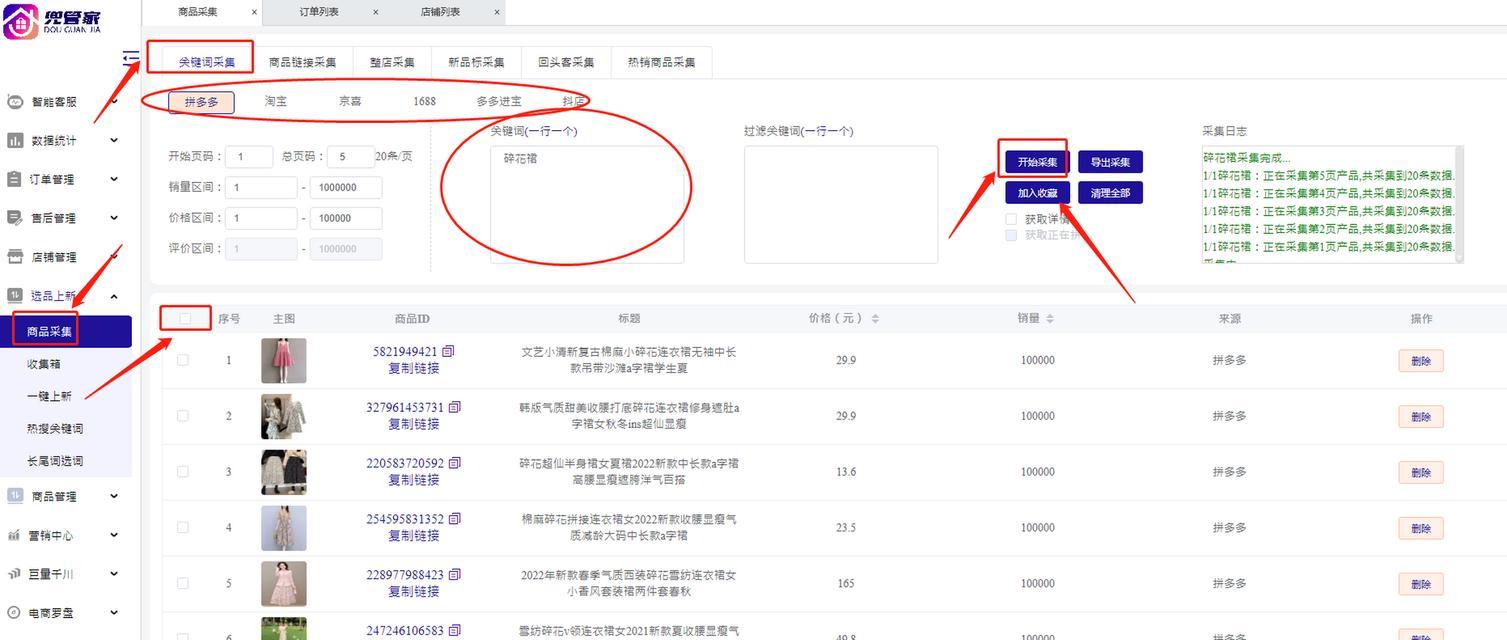The image size is (1507, 640).
Task: Open 热搜关键词 in the sidebar
Action: 54,428
